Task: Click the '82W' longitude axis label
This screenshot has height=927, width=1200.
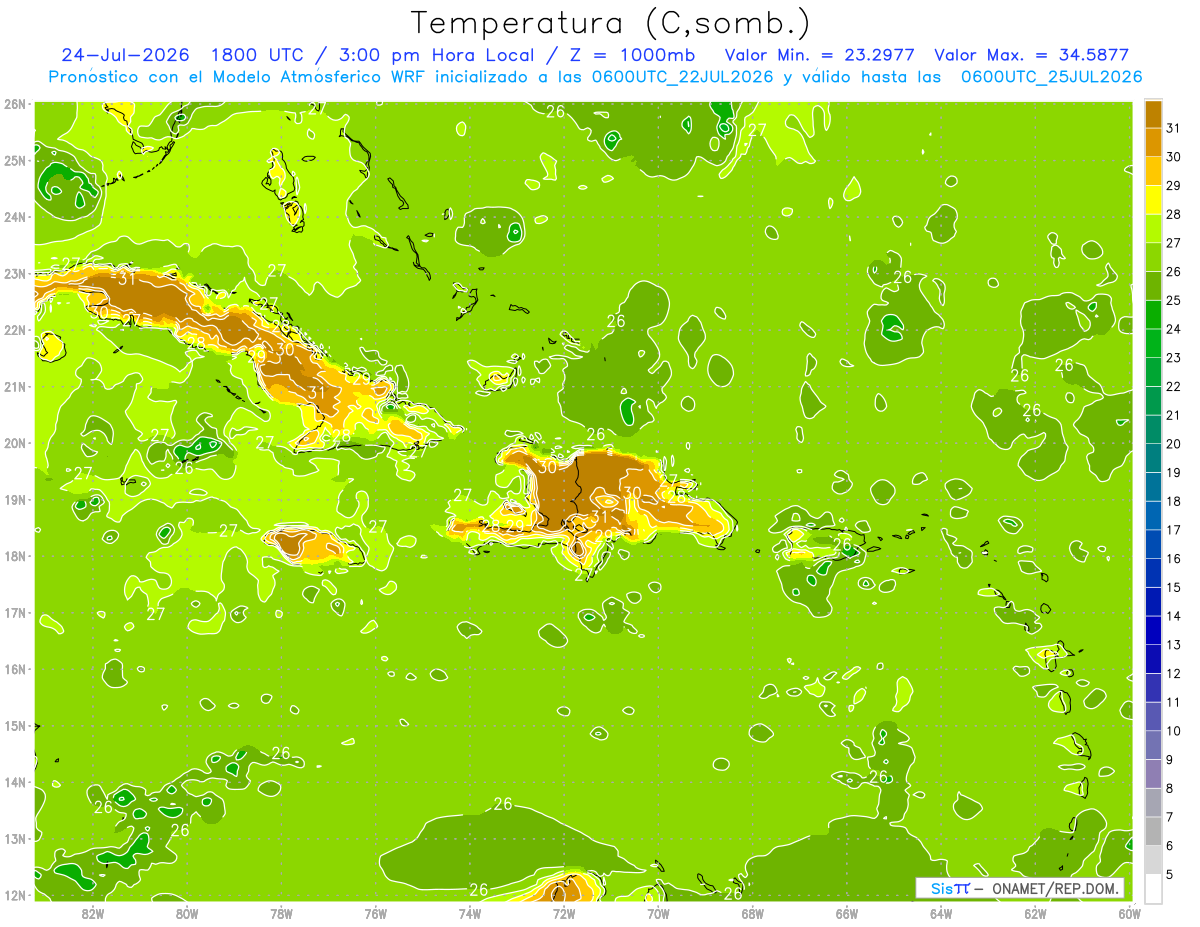Action: coord(92,912)
